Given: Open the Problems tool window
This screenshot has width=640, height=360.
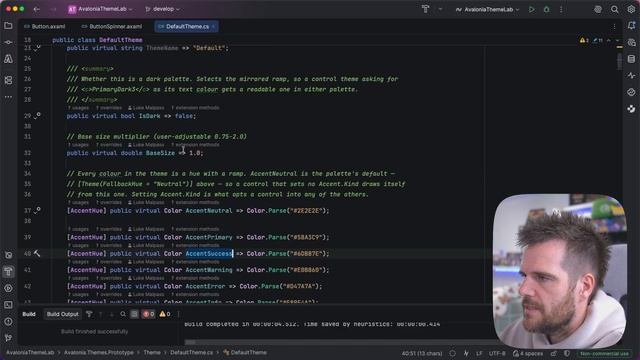Looking at the screenshot, I should point(8,322).
